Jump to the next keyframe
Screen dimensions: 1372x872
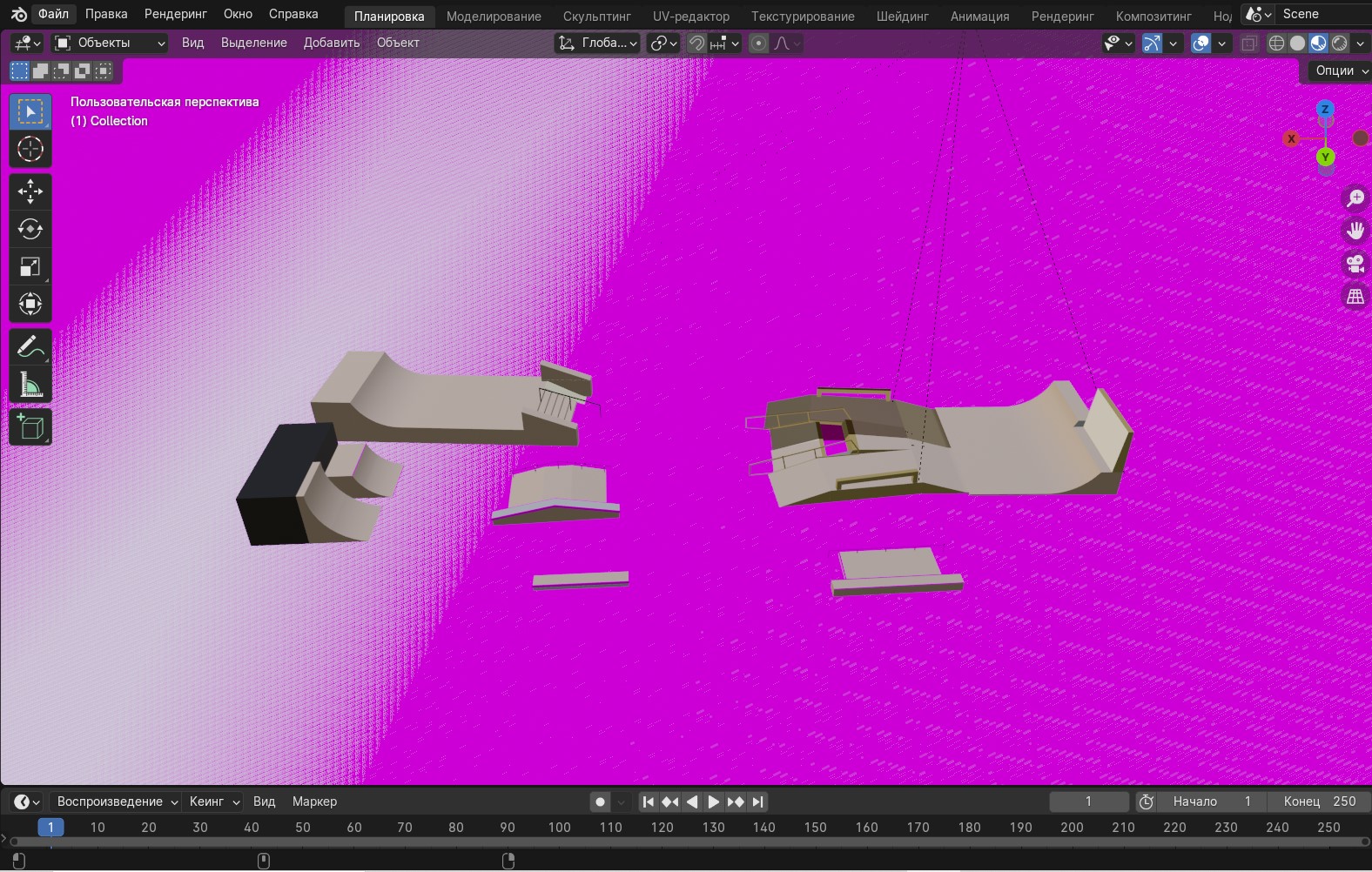click(736, 802)
